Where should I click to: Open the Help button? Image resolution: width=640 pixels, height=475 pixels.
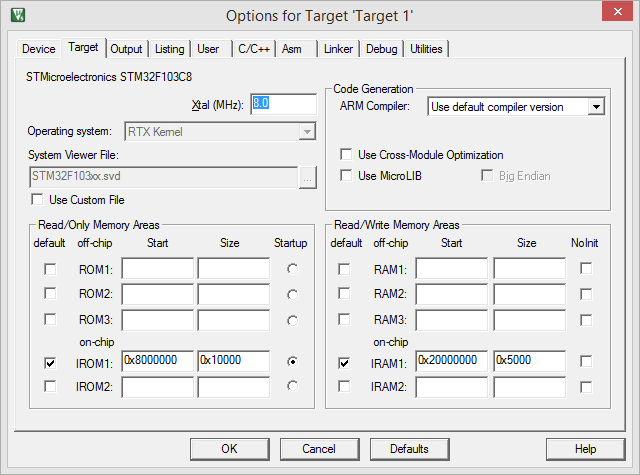pyautogui.click(x=586, y=449)
